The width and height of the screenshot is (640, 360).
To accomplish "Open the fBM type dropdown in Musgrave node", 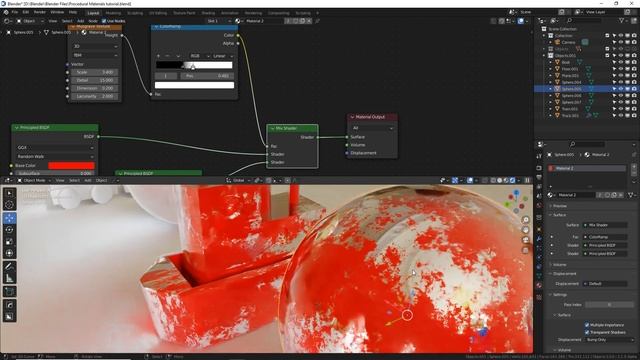I will coord(95,55).
